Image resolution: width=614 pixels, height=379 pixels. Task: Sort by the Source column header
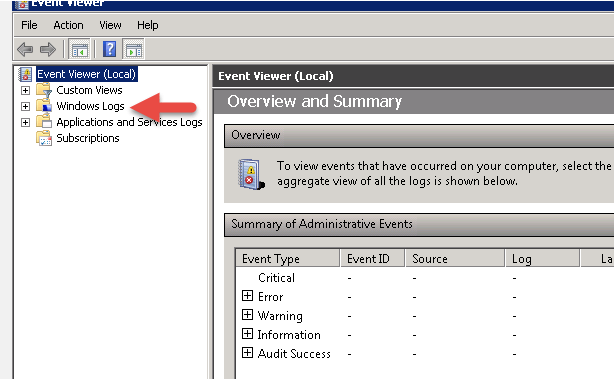click(x=455, y=258)
